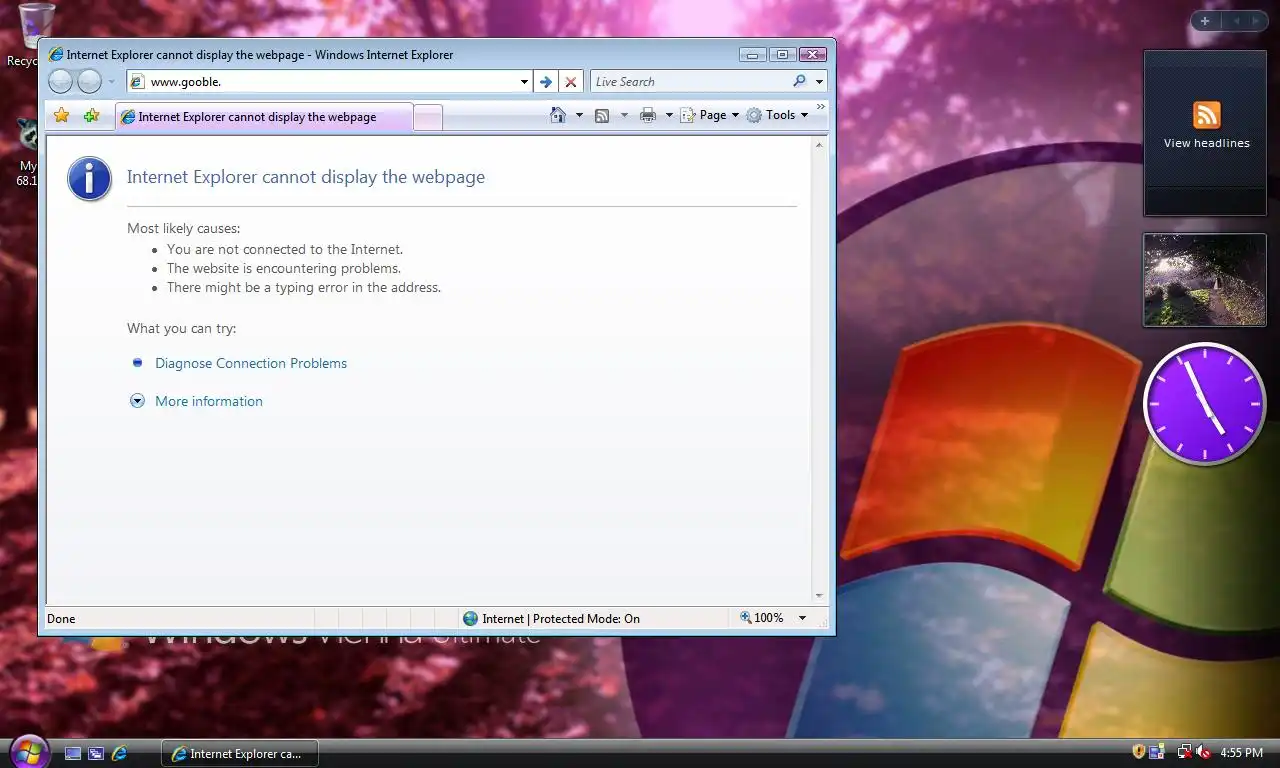Click the 'Done' status bar text
Image resolution: width=1280 pixels, height=768 pixels.
click(61, 618)
